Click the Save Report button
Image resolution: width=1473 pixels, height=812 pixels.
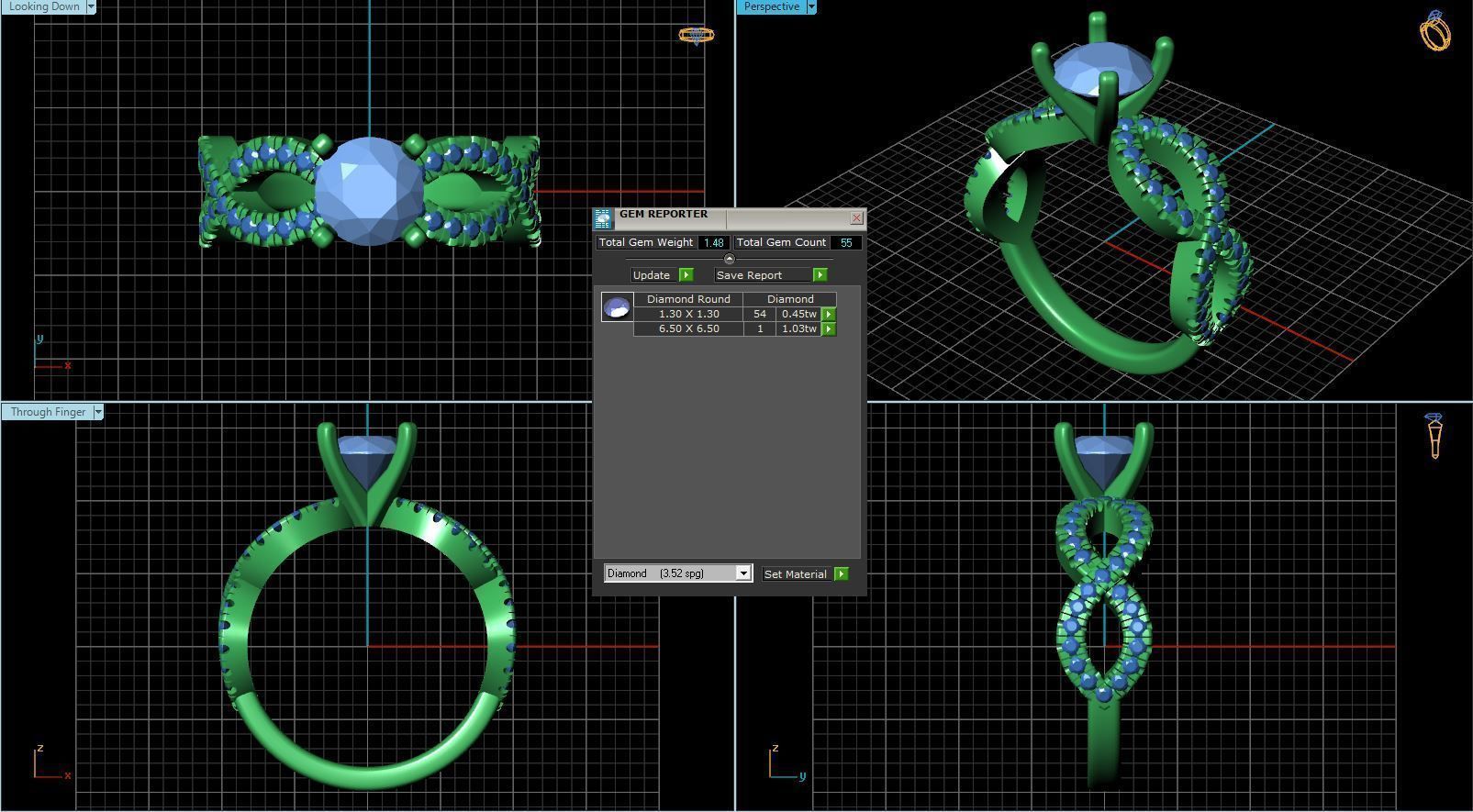764,275
